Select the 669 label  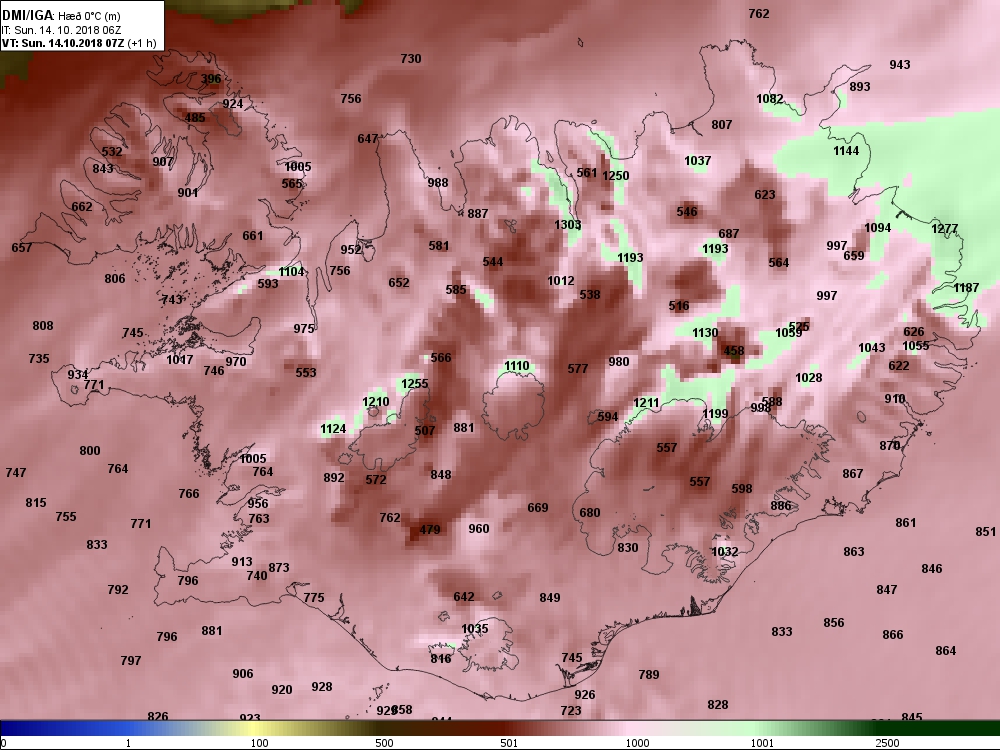coord(538,508)
